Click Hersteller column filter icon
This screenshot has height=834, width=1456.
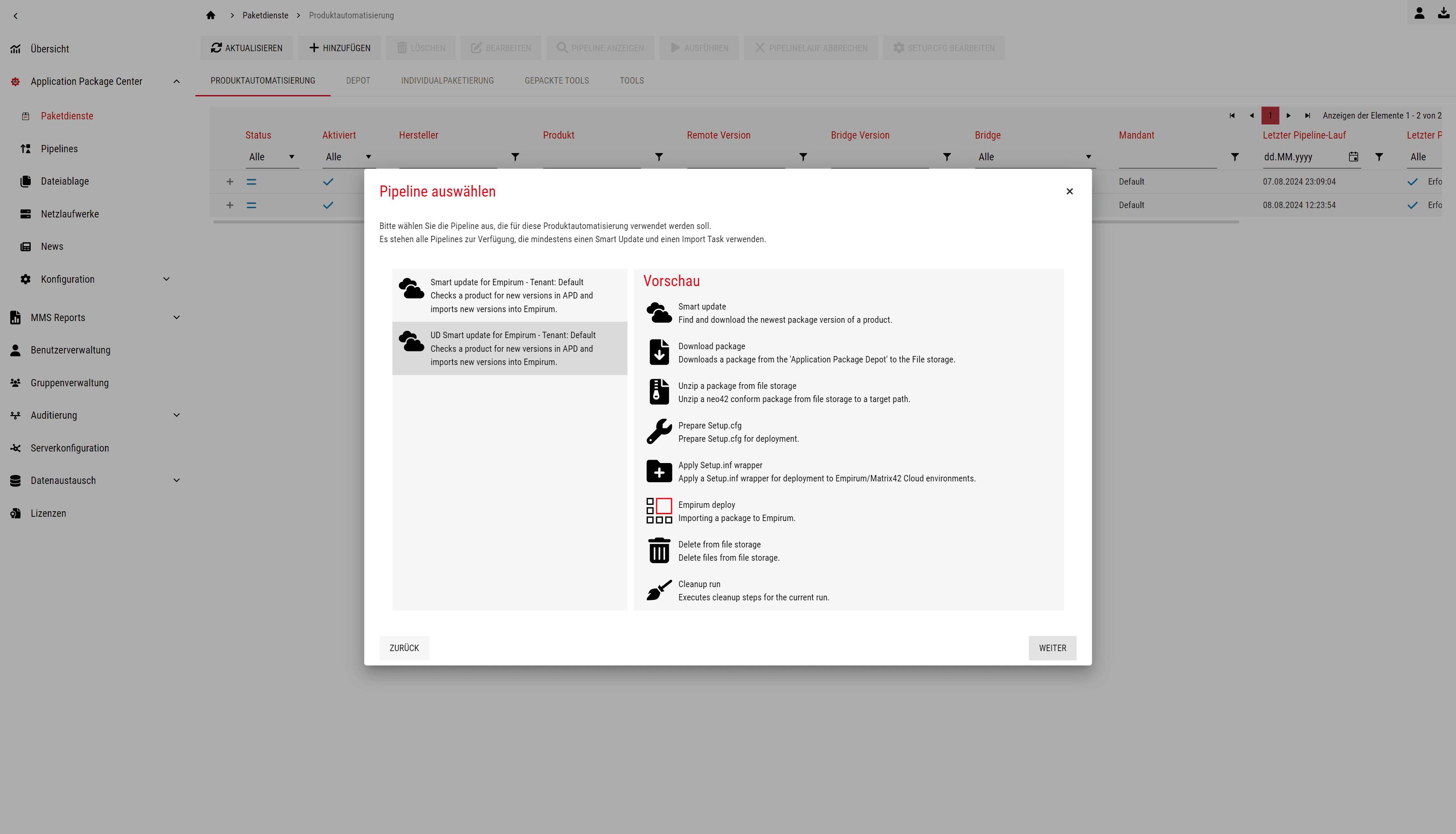point(515,157)
